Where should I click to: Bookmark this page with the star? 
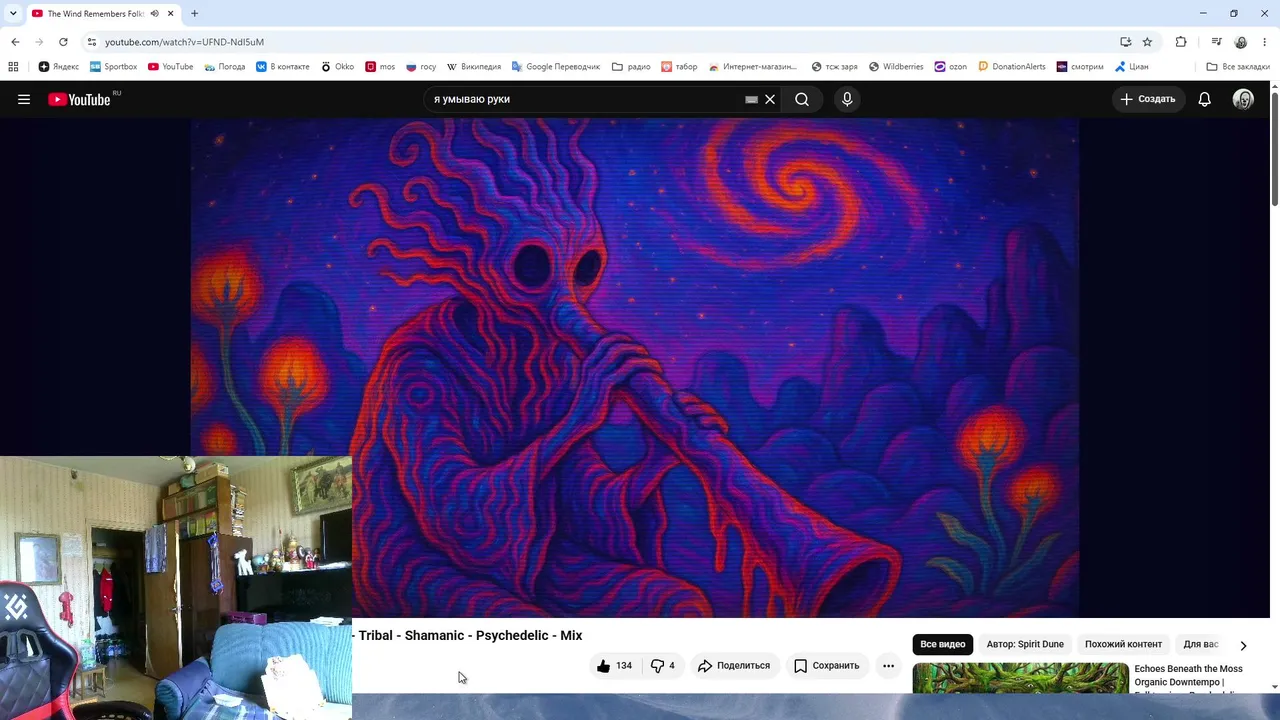[1147, 42]
